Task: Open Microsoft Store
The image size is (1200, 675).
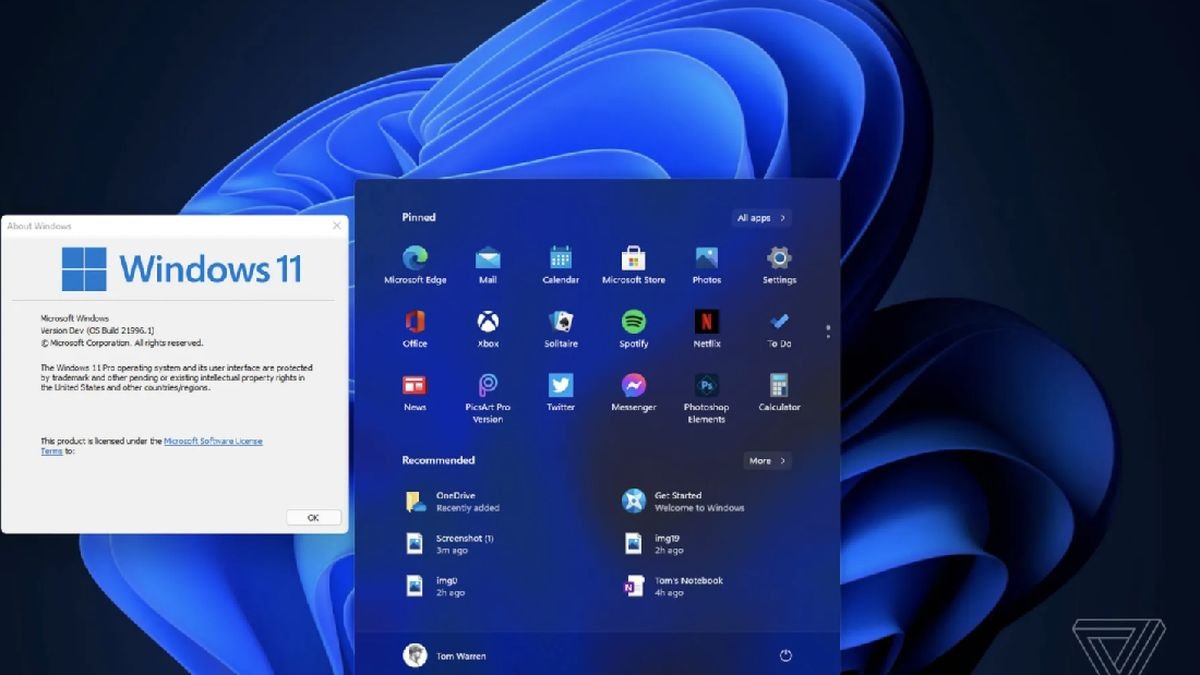Action: [633, 258]
